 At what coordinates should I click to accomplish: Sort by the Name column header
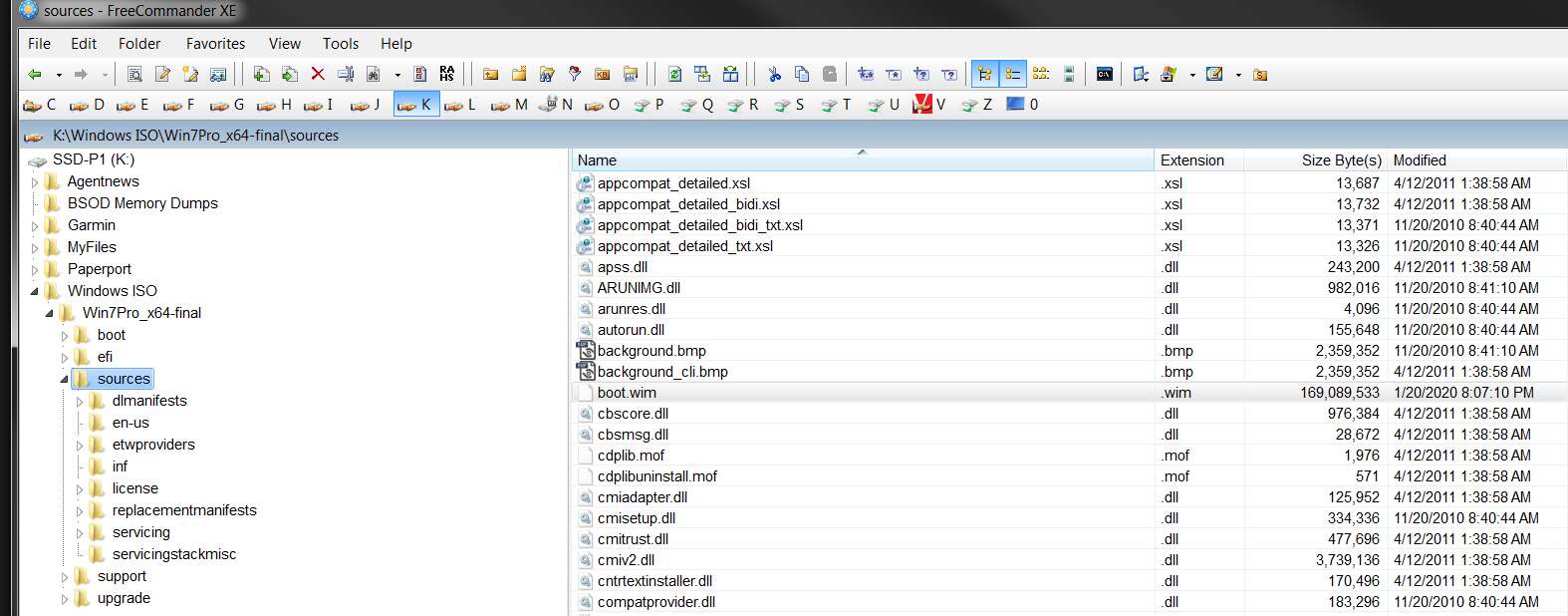863,160
